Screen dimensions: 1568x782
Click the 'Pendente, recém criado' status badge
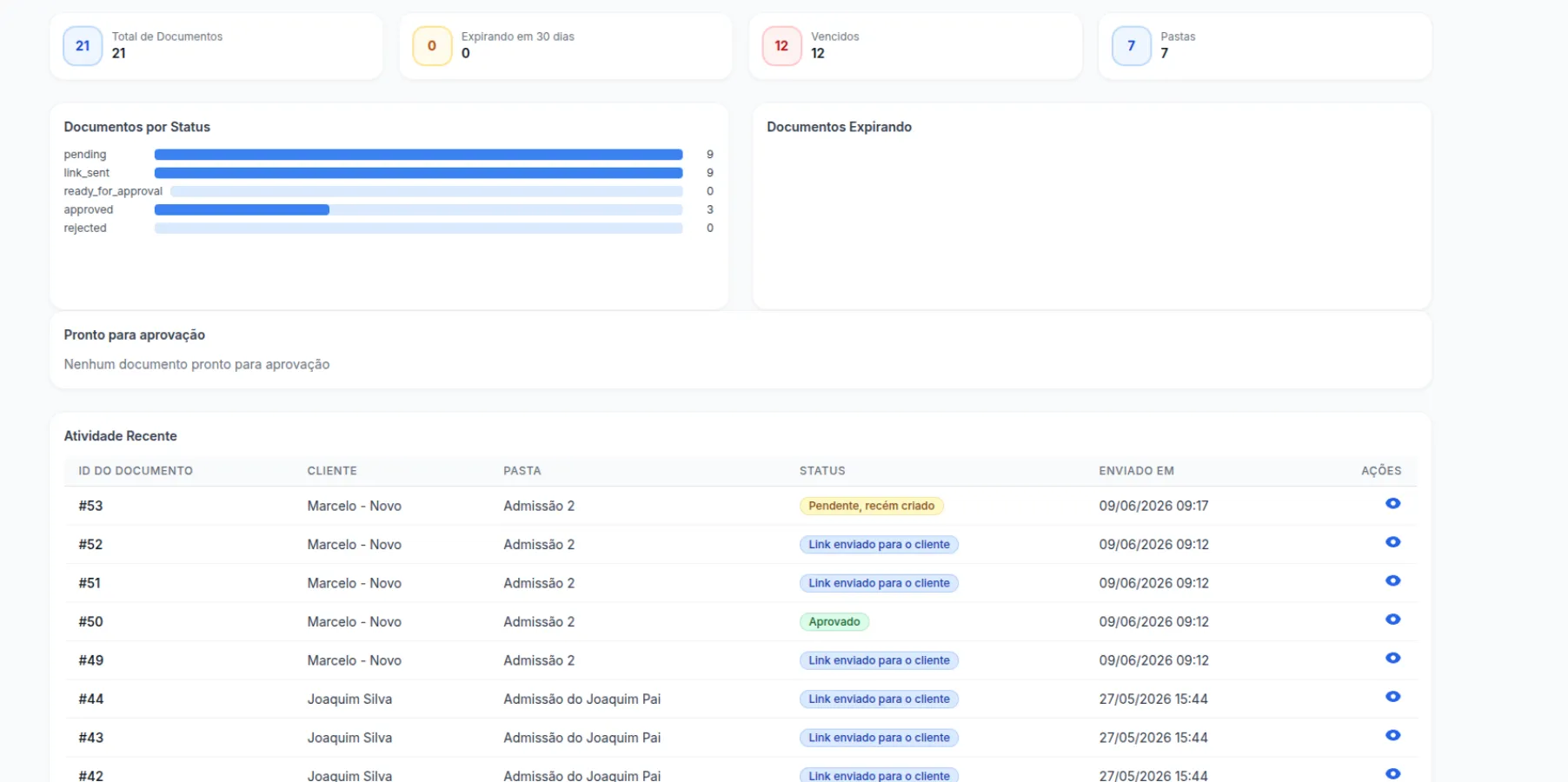pos(871,506)
